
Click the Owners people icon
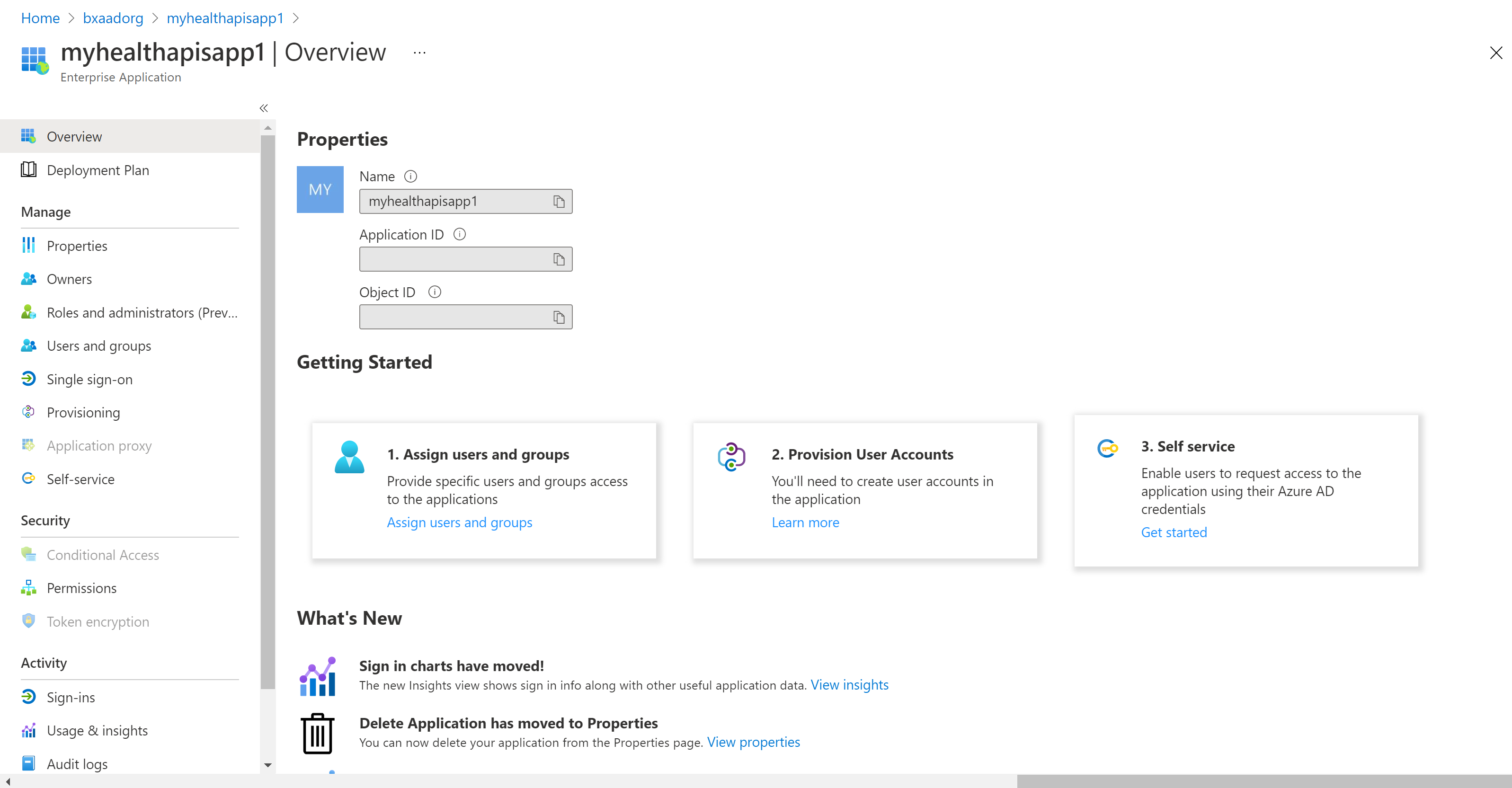point(28,279)
